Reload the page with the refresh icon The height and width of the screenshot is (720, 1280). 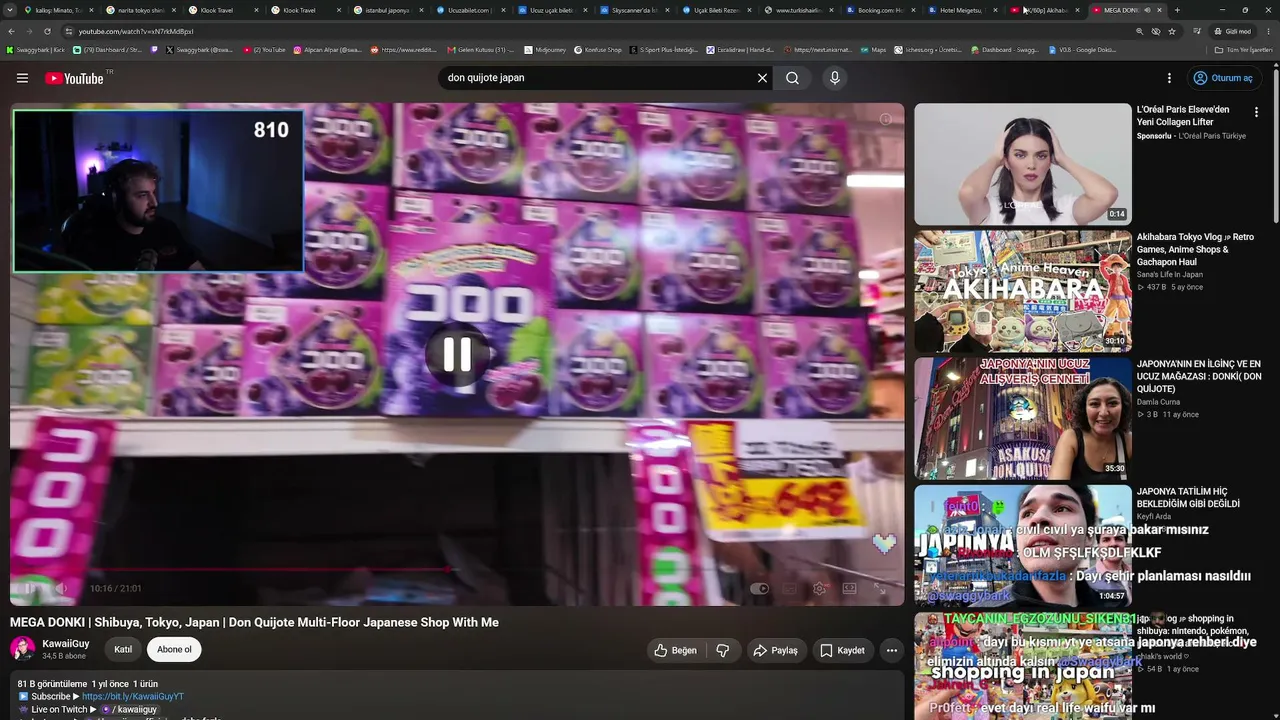47,31
